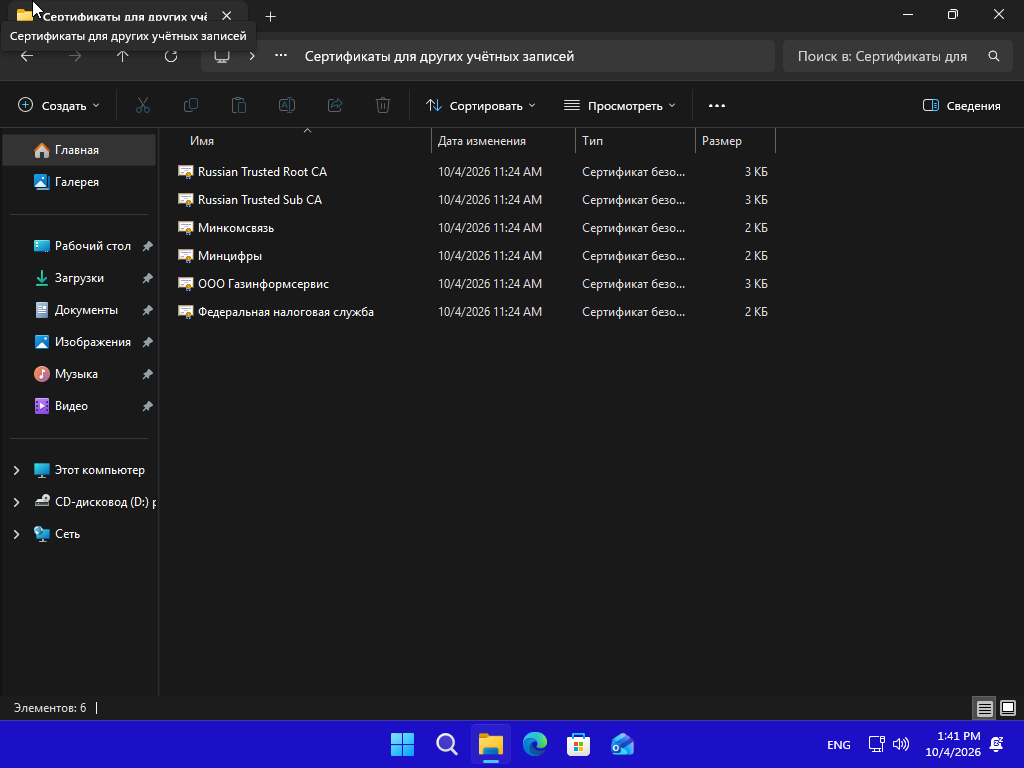Open Outlook from taskbar
1024x768 pixels.
pos(622,744)
